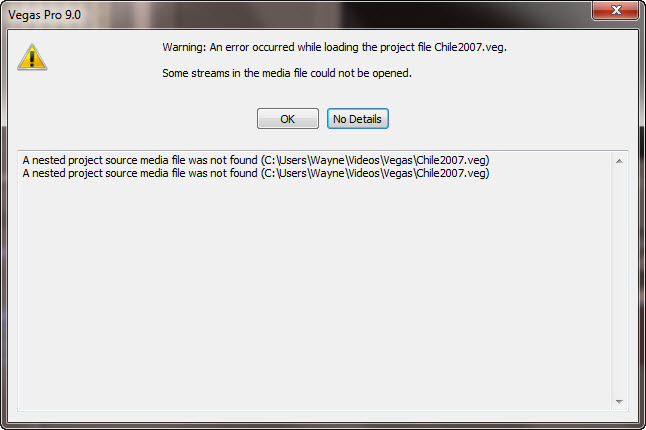Viewport: 646px width, 430px height.
Task: Close the Vegas Pro 9.0 dialog
Action: (616, 10)
